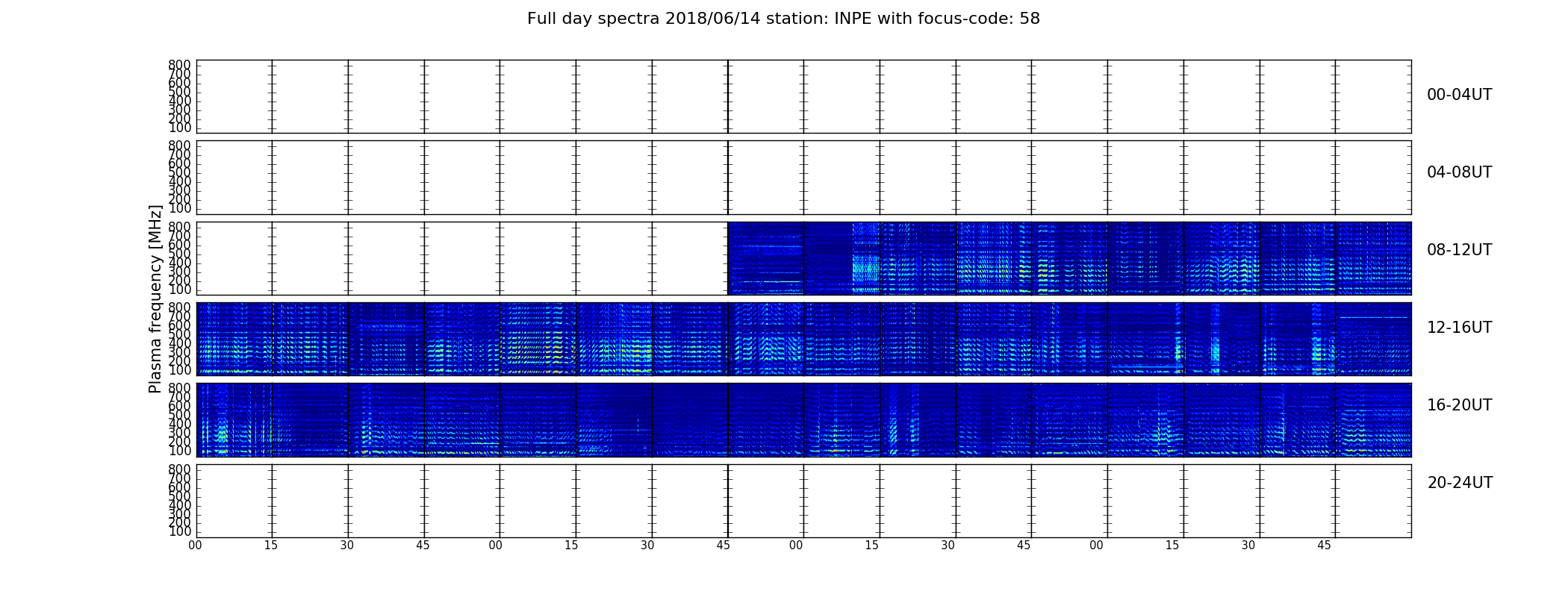Click the 100 tick label of the 04-08UT panel
This screenshot has height=597, width=1568.
[x=180, y=208]
